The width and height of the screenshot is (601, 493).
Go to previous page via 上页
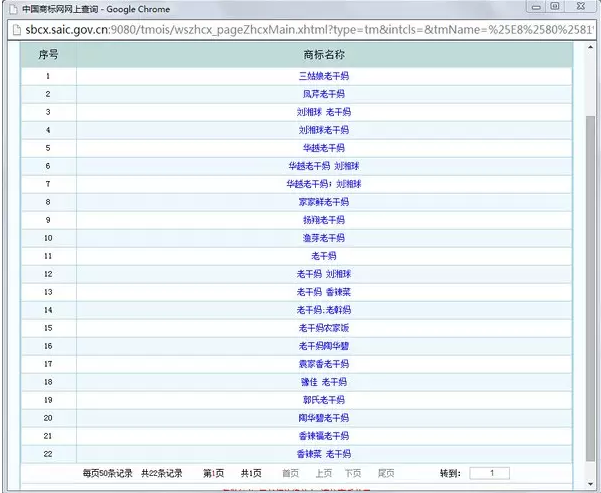point(323,473)
